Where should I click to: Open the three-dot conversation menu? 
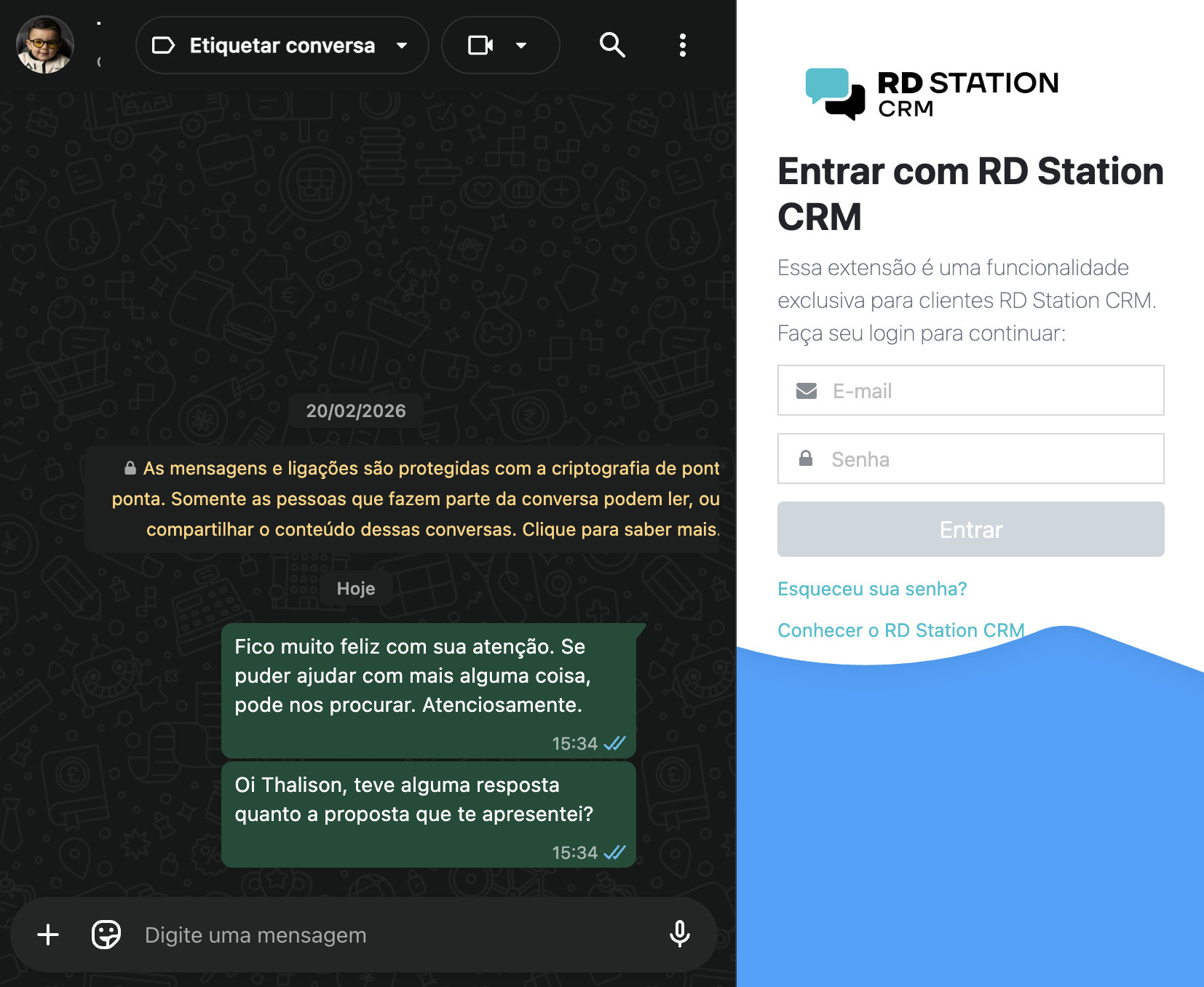pos(682,45)
